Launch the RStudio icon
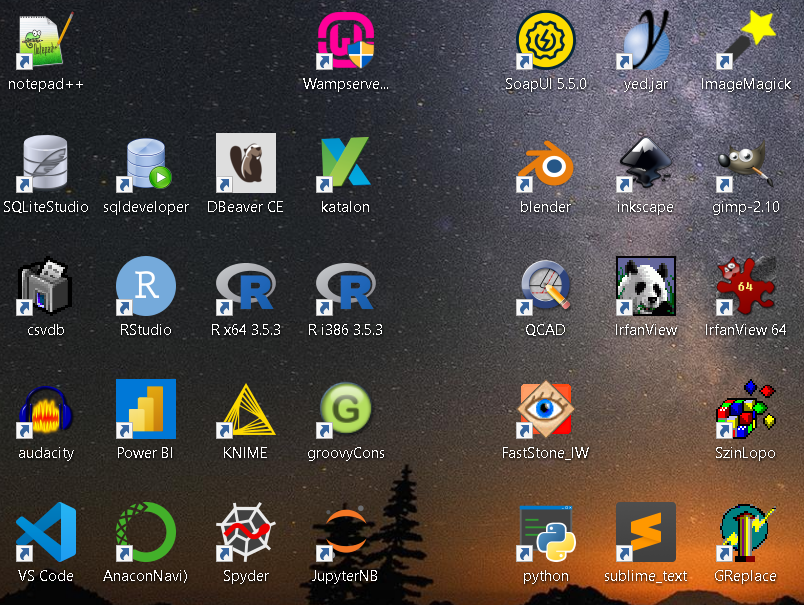The width and height of the screenshot is (804, 605). coord(146,286)
